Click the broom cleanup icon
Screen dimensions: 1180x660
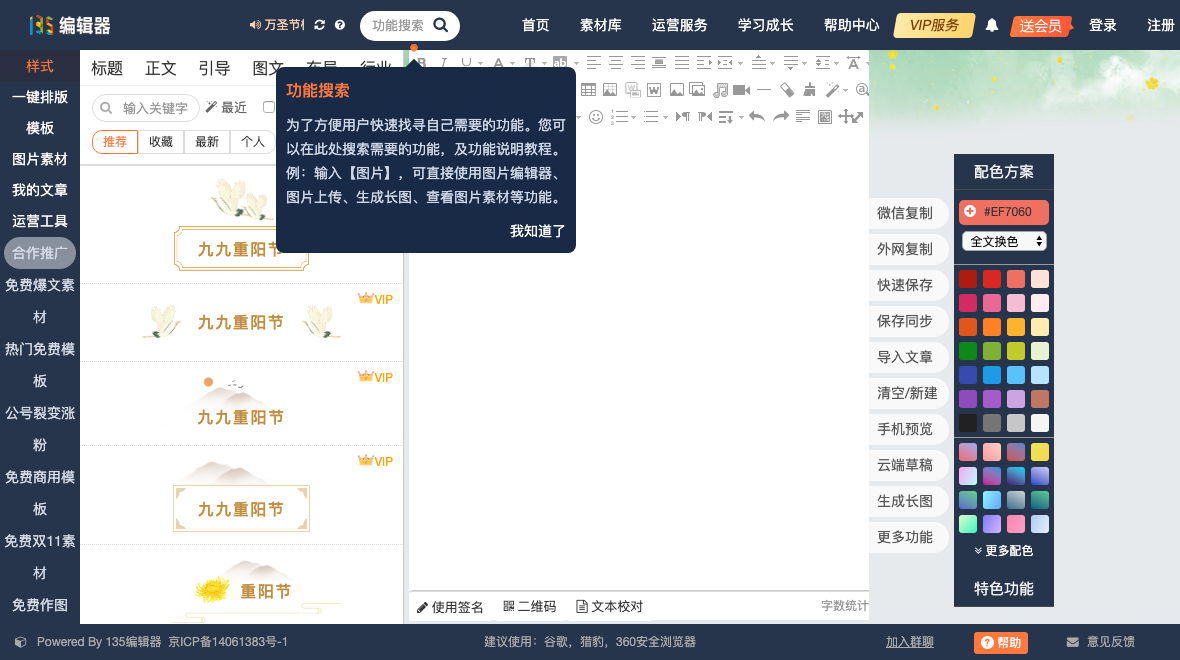coord(809,90)
